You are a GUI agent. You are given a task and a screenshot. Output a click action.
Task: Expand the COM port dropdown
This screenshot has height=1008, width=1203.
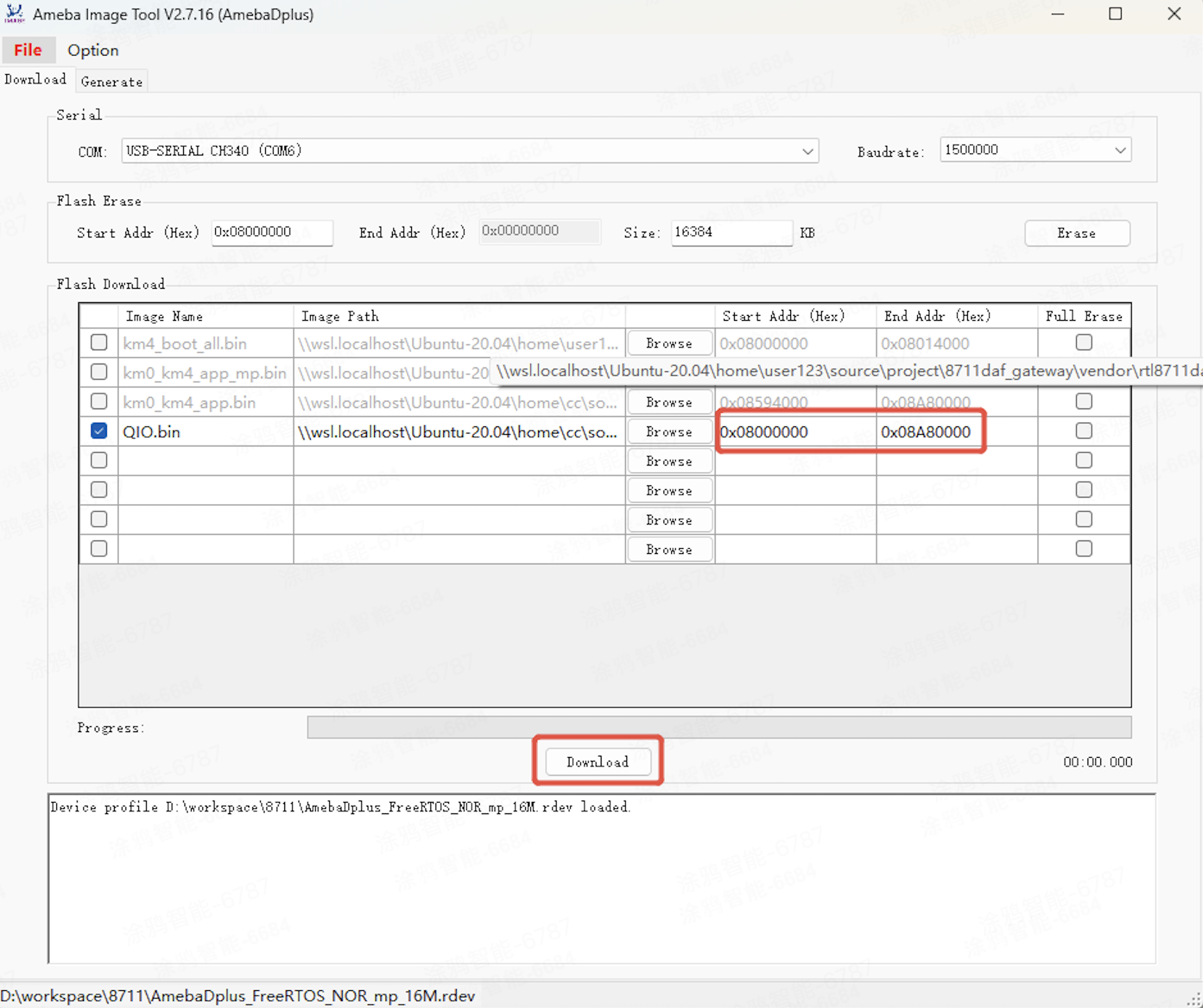(807, 151)
